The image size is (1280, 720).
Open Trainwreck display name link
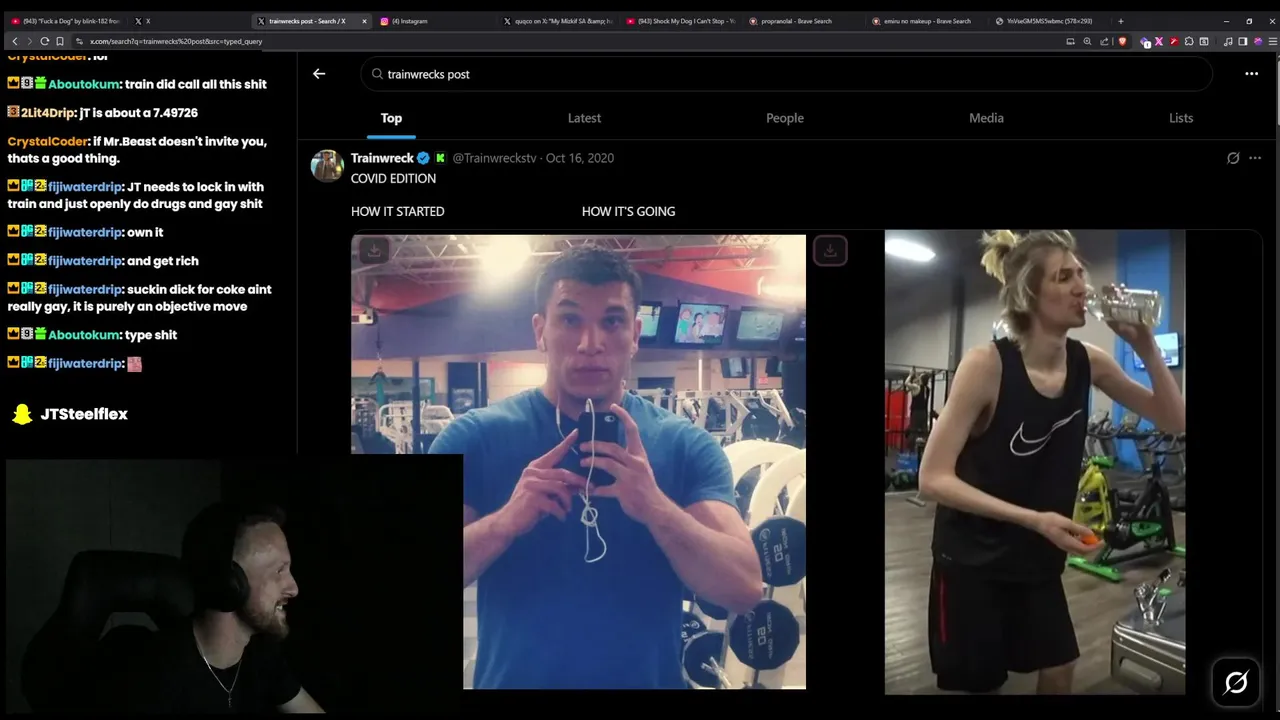click(x=382, y=158)
